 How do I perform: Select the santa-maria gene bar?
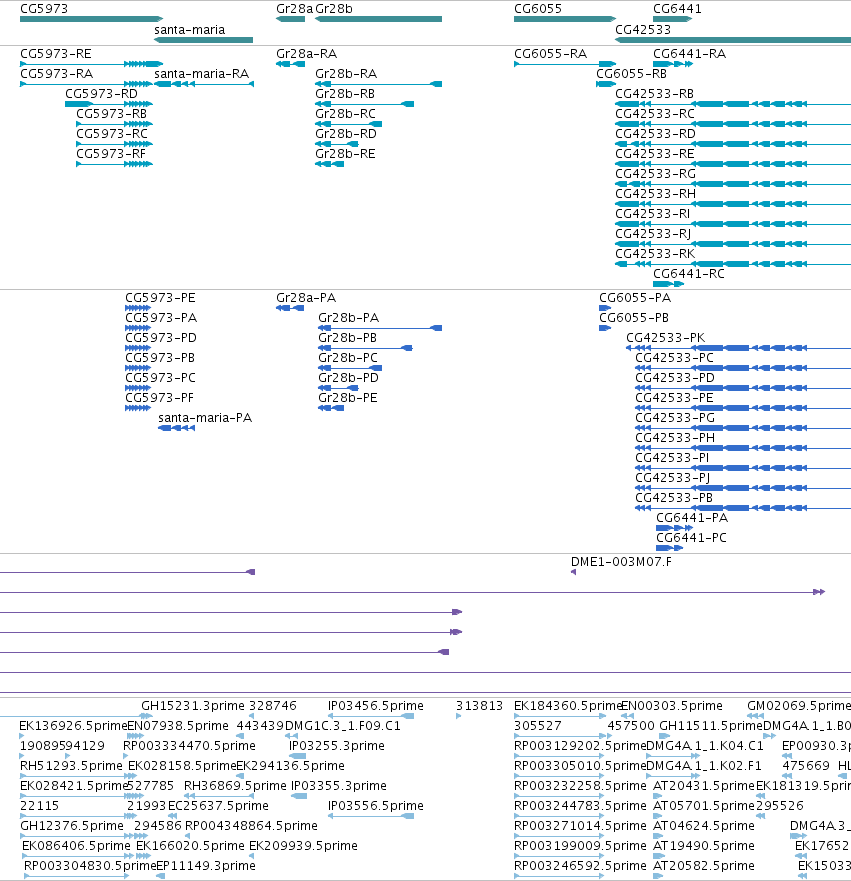203,40
